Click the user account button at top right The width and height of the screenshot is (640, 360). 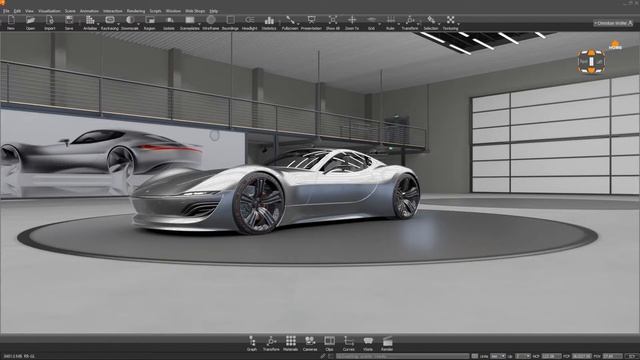[613, 23]
